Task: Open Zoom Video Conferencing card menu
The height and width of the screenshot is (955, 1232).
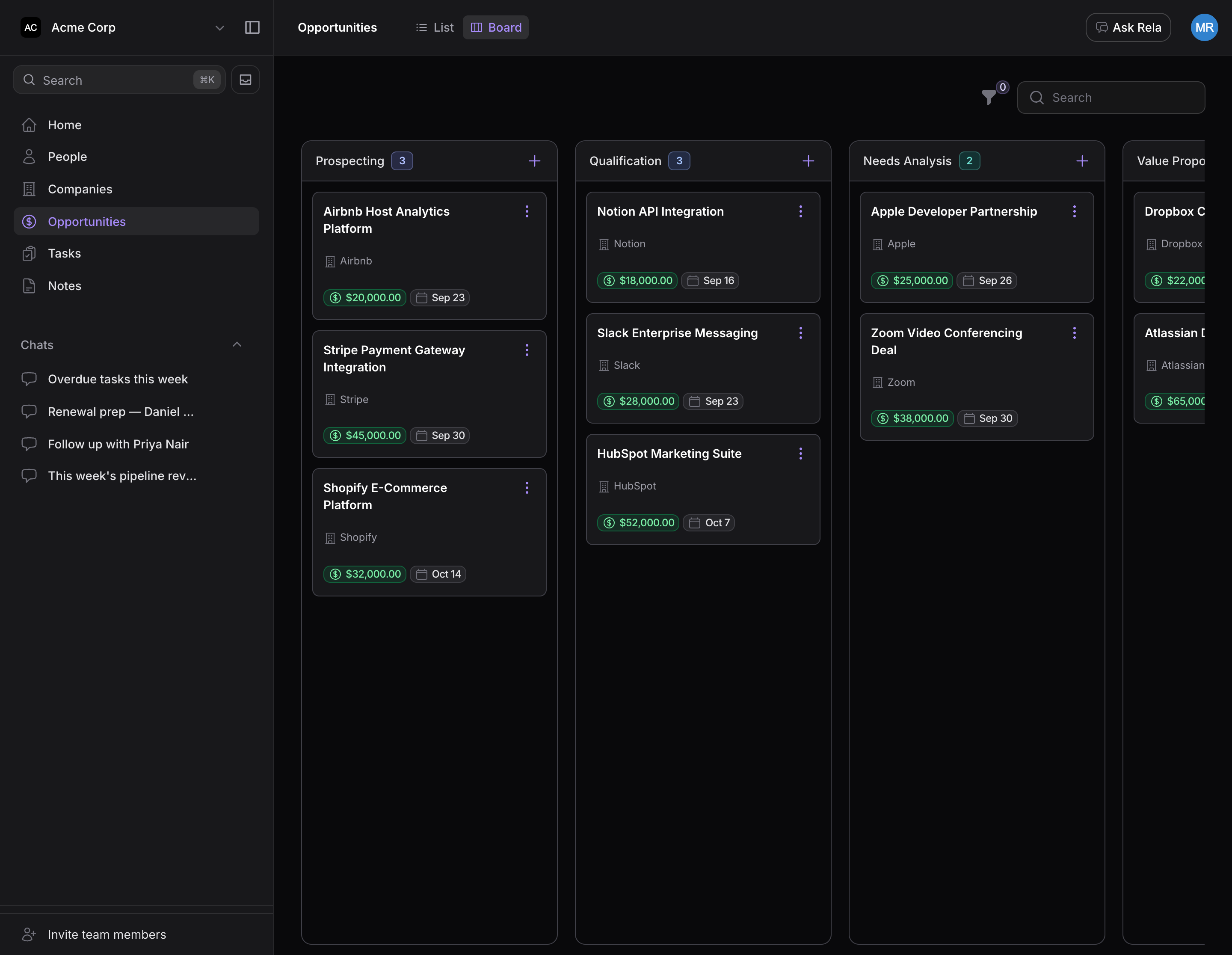Action: pos(1074,333)
